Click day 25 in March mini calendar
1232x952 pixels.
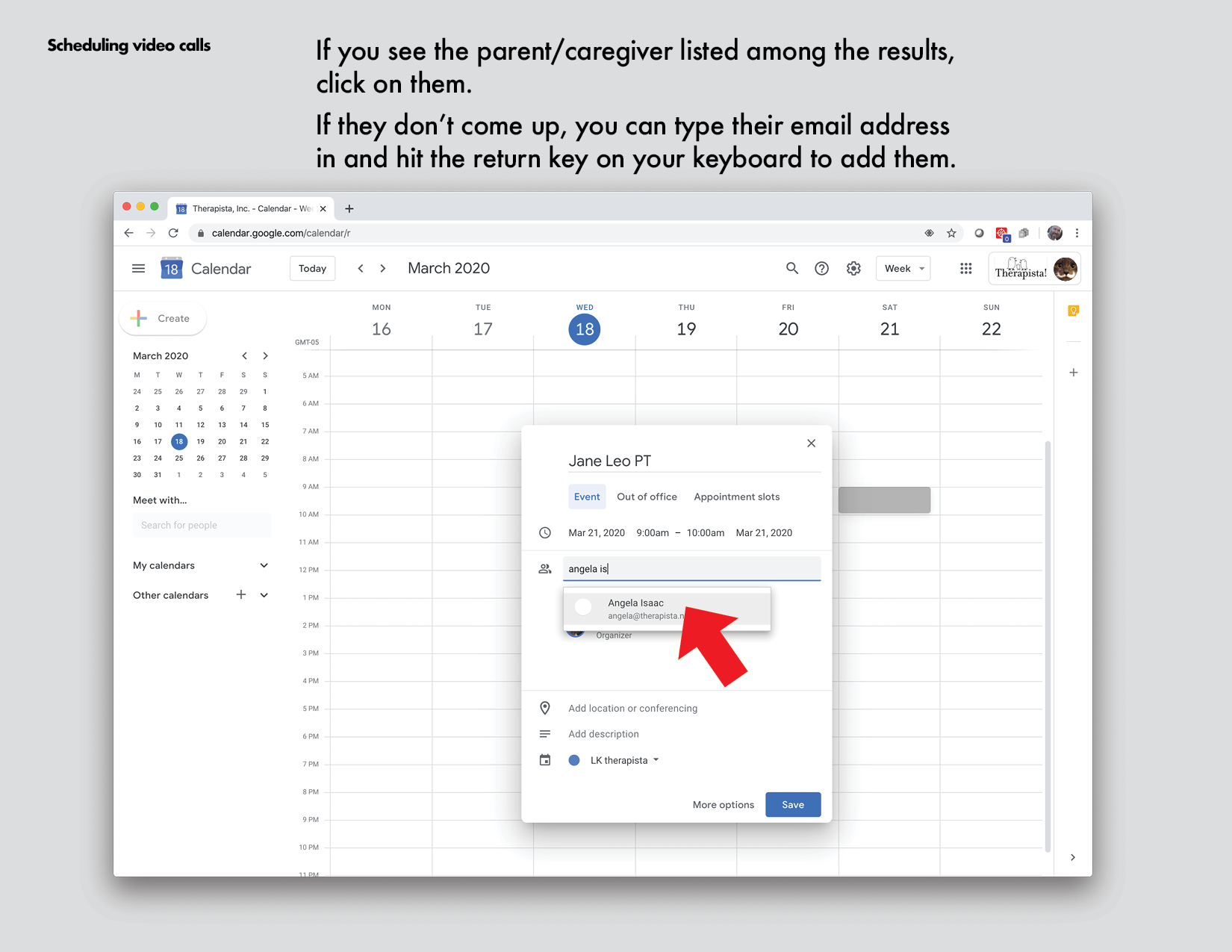tap(179, 458)
